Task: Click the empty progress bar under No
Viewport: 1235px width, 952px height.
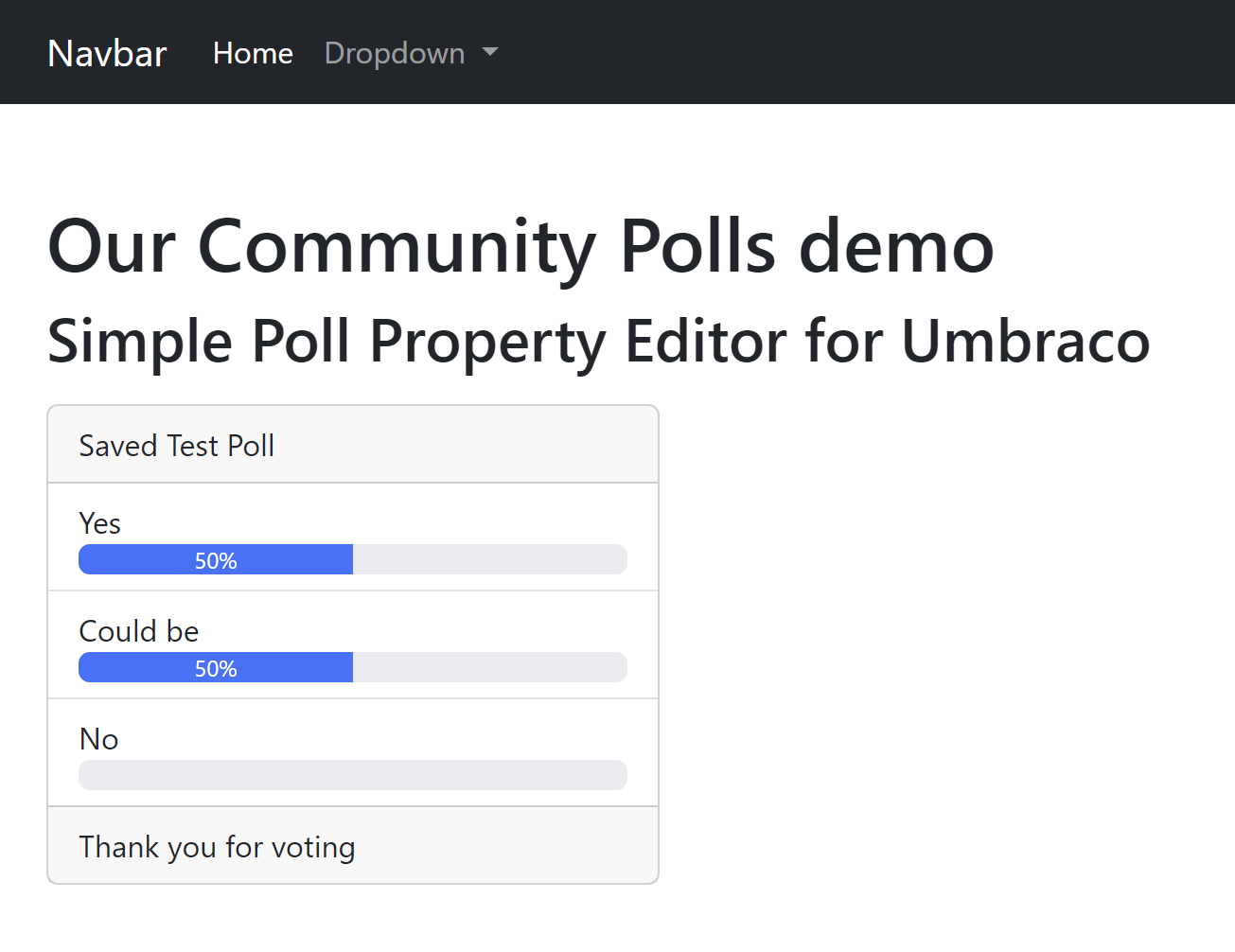Action: [x=352, y=775]
